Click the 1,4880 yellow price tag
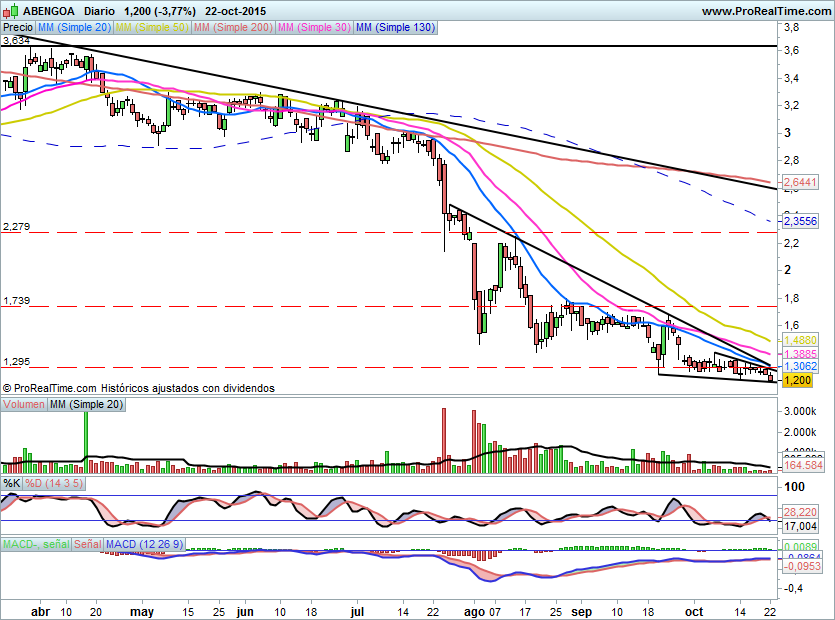The width and height of the screenshot is (835, 620). (x=799, y=340)
